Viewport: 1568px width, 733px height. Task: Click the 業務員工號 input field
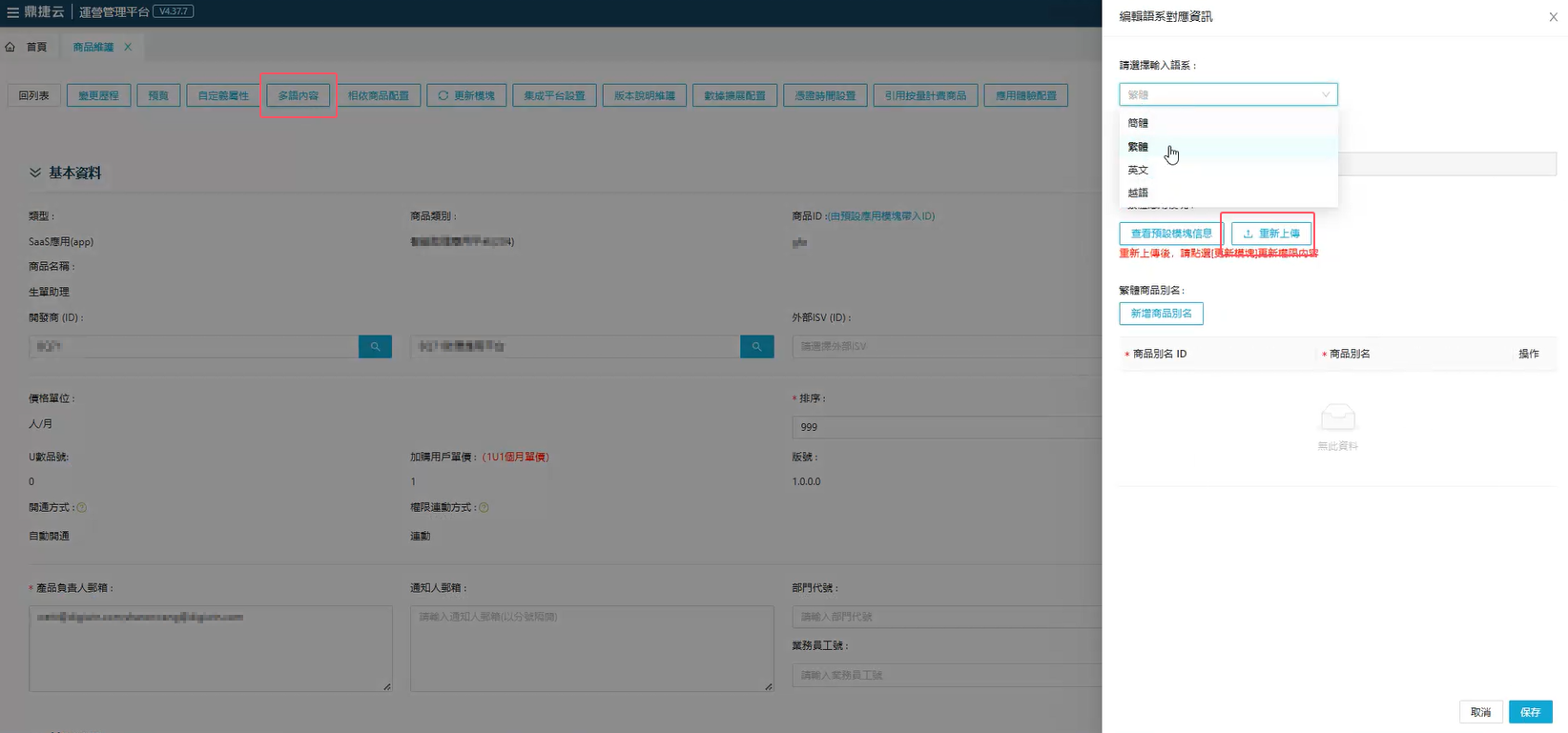coord(946,675)
